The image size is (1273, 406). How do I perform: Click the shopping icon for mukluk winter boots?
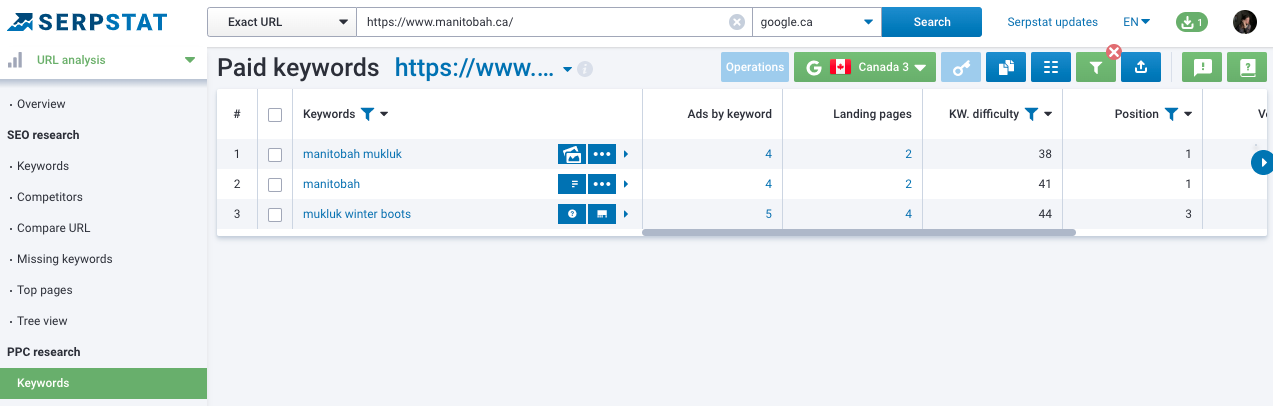tap(601, 214)
